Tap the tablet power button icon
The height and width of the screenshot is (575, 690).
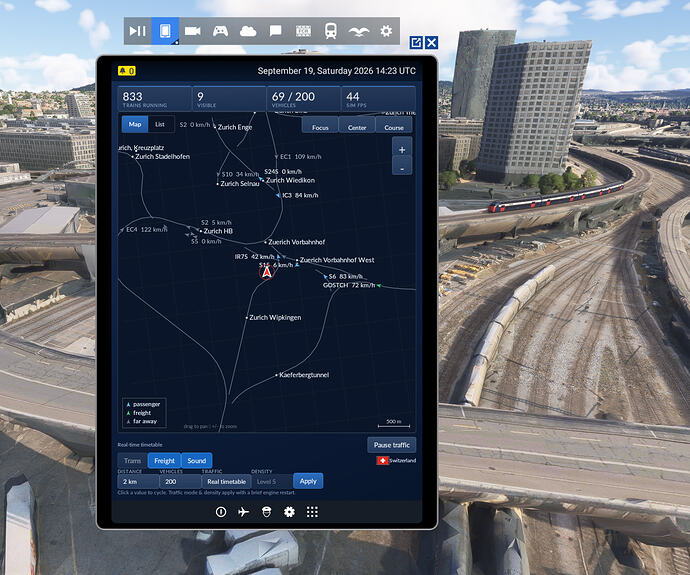point(221,512)
